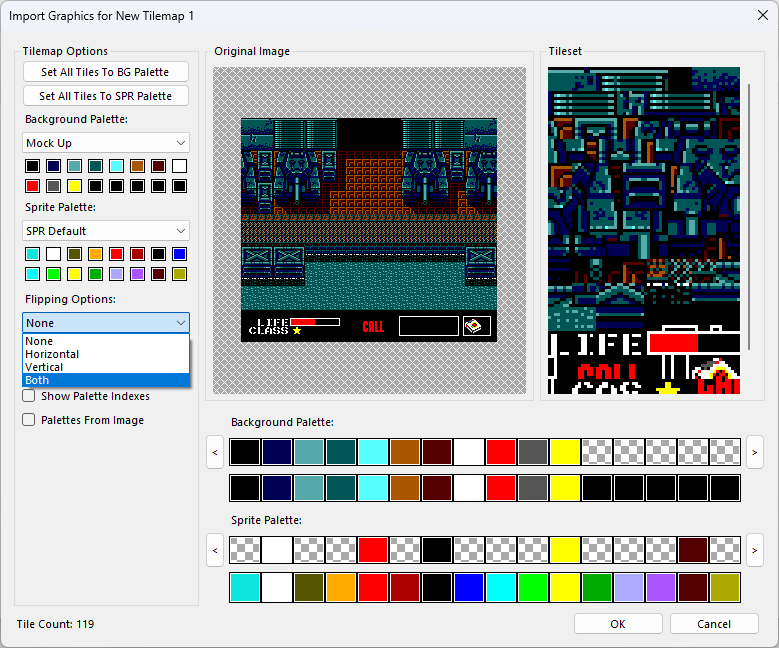Image resolution: width=779 pixels, height=648 pixels.
Task: Pick gray in large lower Background Palette row
Action: [x=533, y=488]
